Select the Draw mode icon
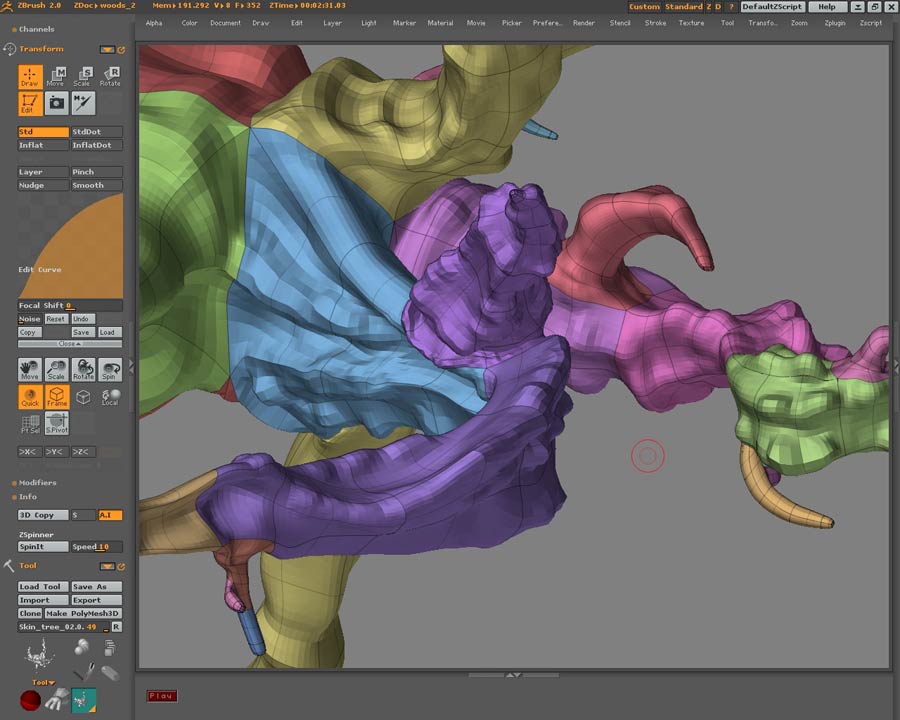This screenshot has height=720, width=900. pos(30,77)
